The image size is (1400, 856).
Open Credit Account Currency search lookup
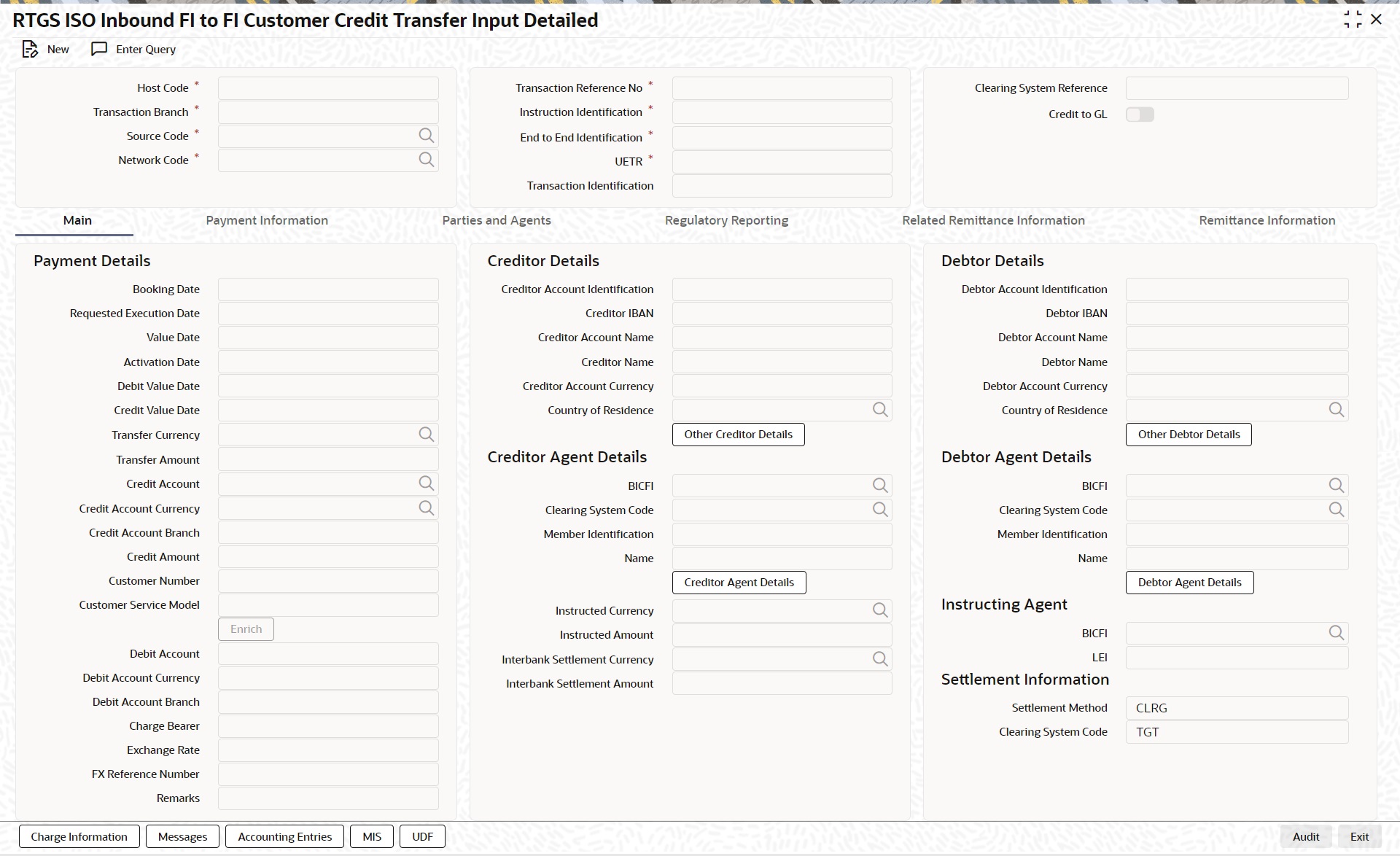point(427,508)
